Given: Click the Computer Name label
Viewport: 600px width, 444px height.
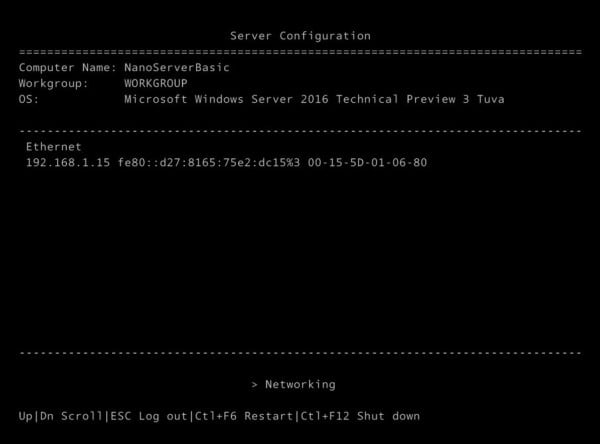Looking at the screenshot, I should (x=68, y=67).
